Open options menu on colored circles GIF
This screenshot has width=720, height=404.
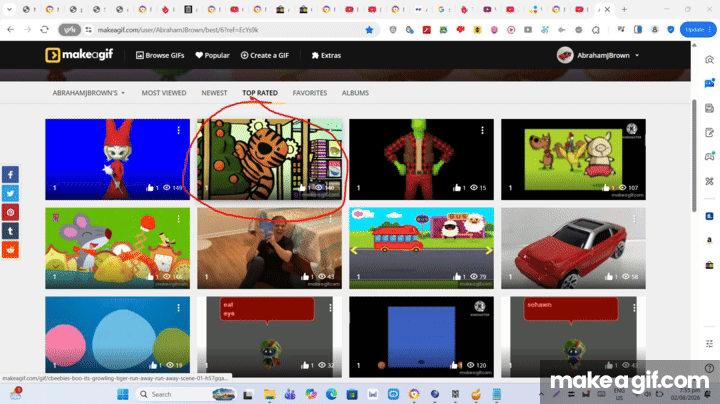(179, 308)
